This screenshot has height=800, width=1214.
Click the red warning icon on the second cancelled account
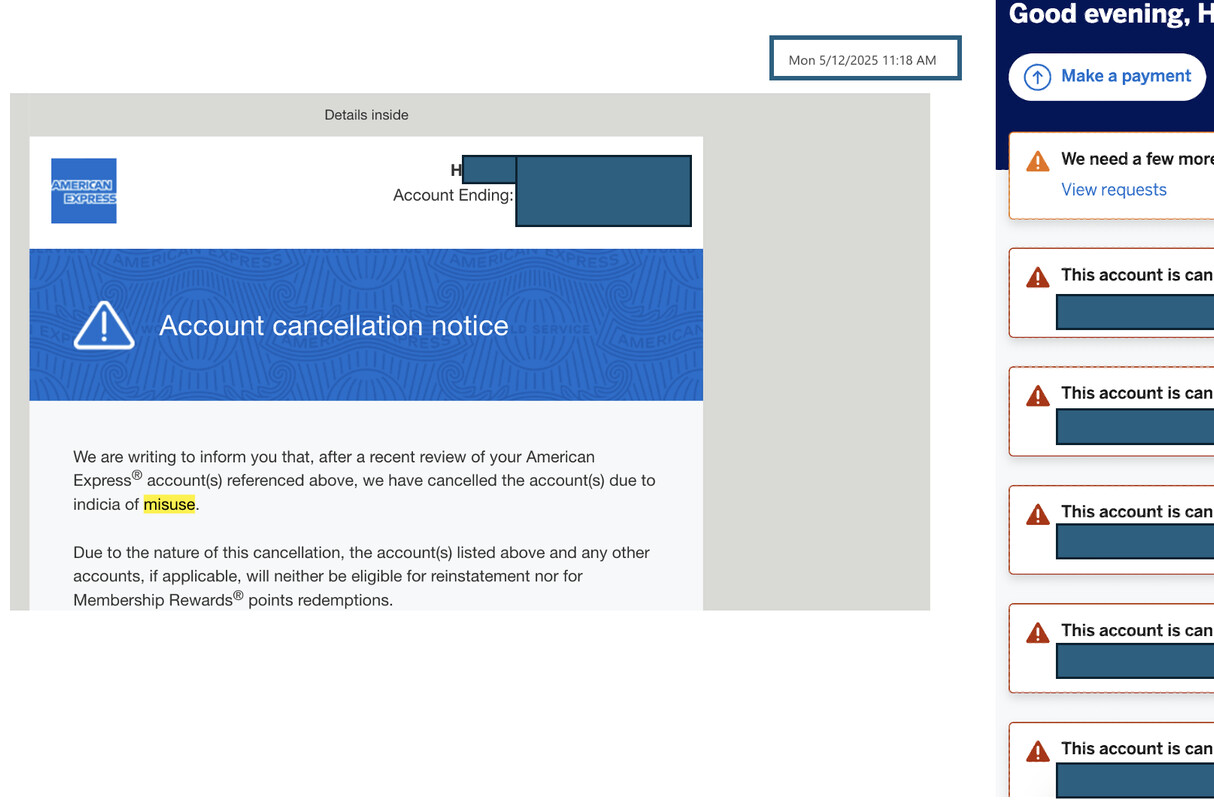coord(1038,396)
